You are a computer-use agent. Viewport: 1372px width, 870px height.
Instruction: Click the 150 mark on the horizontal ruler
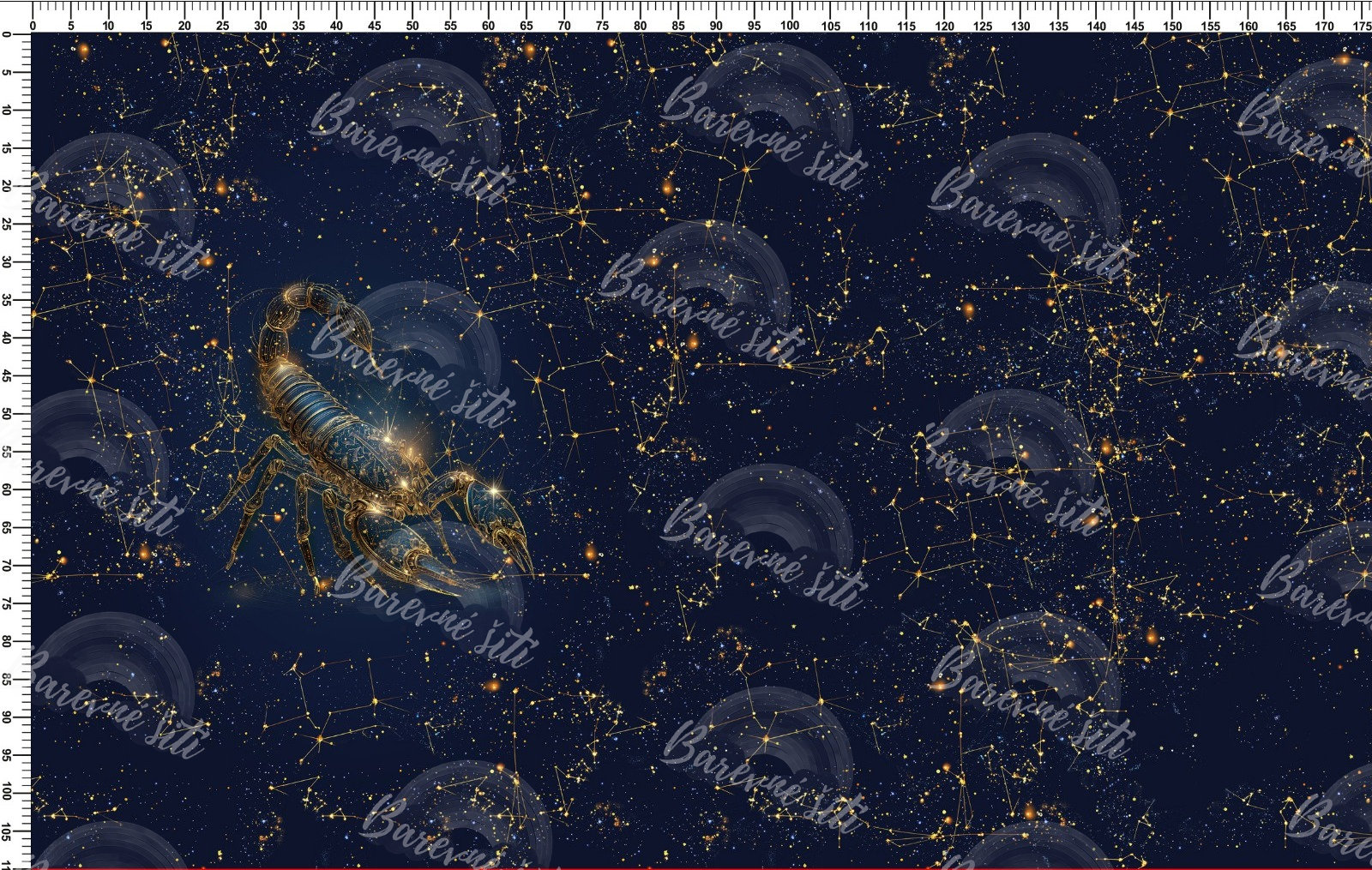(x=1172, y=26)
